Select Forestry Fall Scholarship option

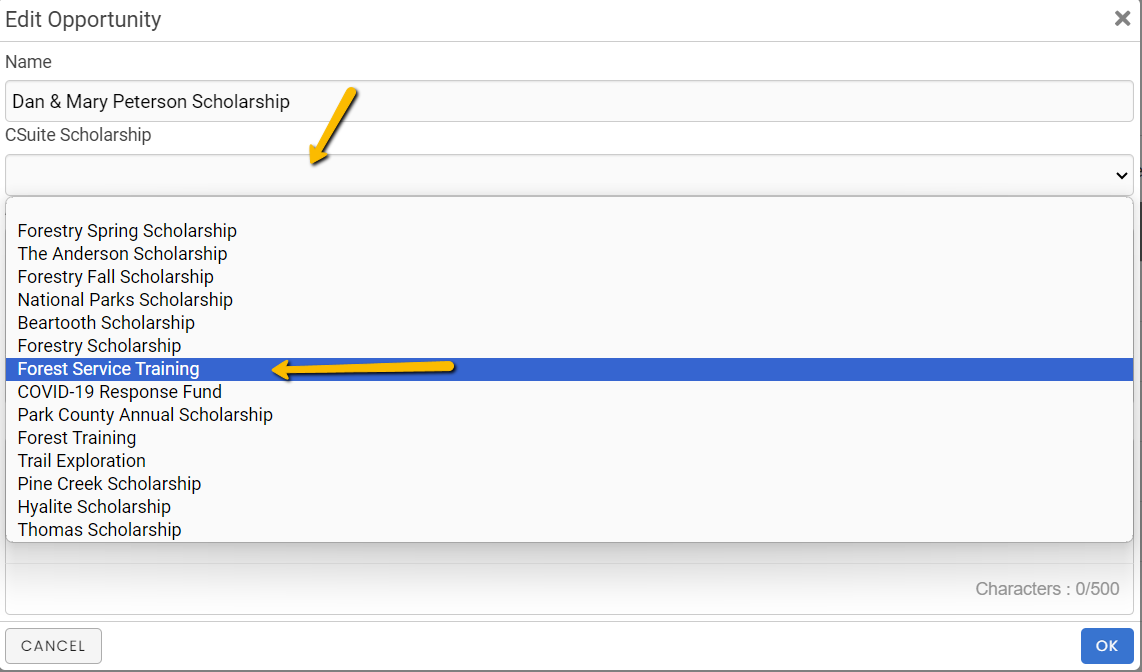point(115,277)
